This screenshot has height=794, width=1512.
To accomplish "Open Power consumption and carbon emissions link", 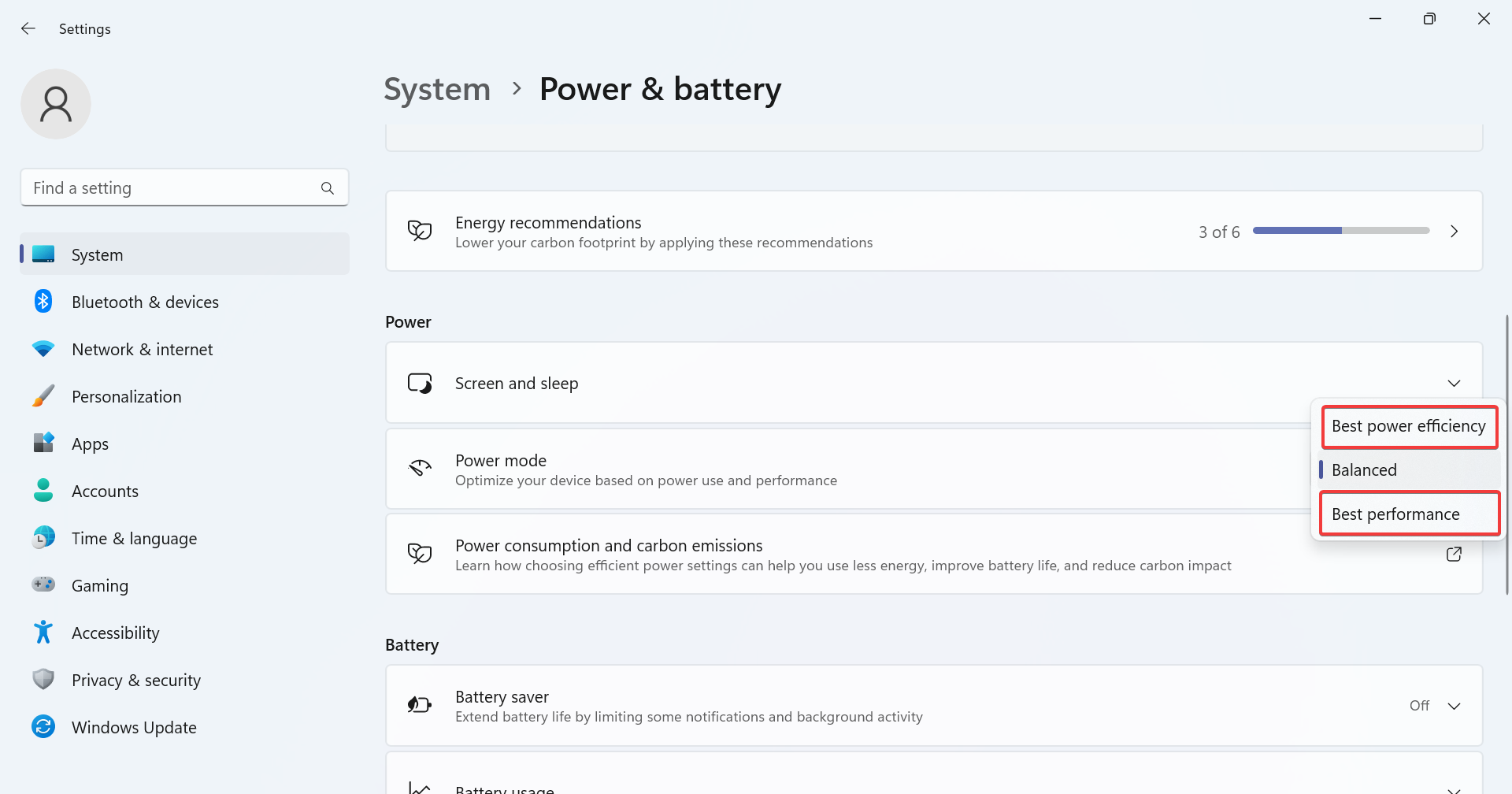I will pos(934,554).
